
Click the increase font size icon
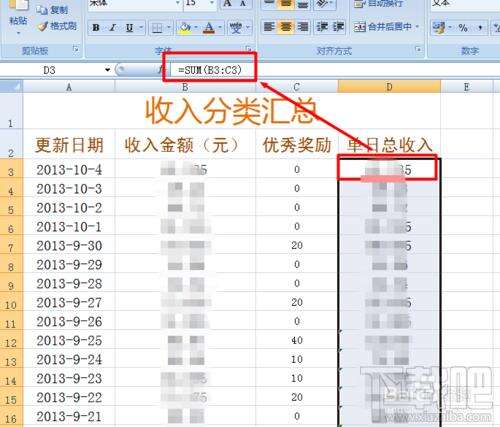227,3
